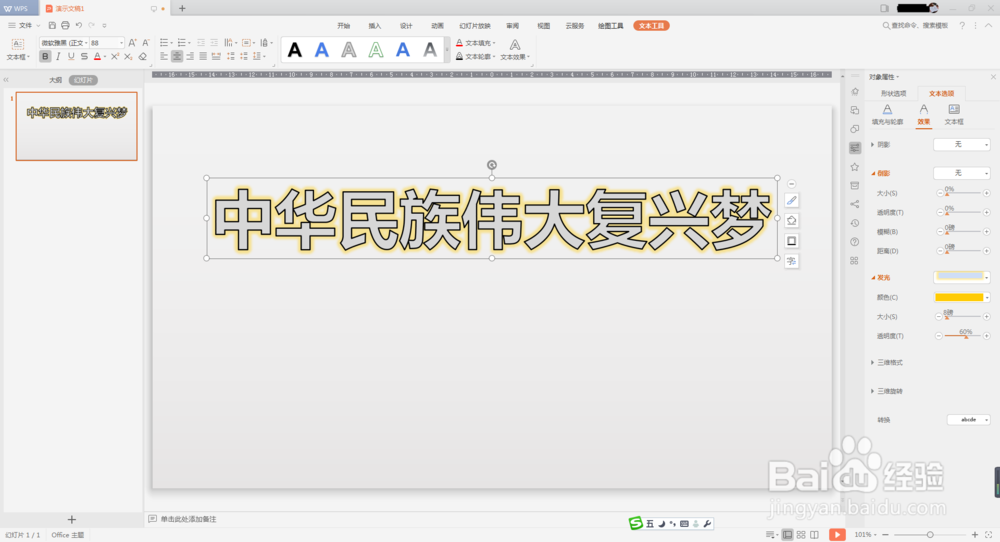This screenshot has height=542, width=1000.
Task: Open the Text Outline (文本轮廓) dropdown
Action: (476, 57)
